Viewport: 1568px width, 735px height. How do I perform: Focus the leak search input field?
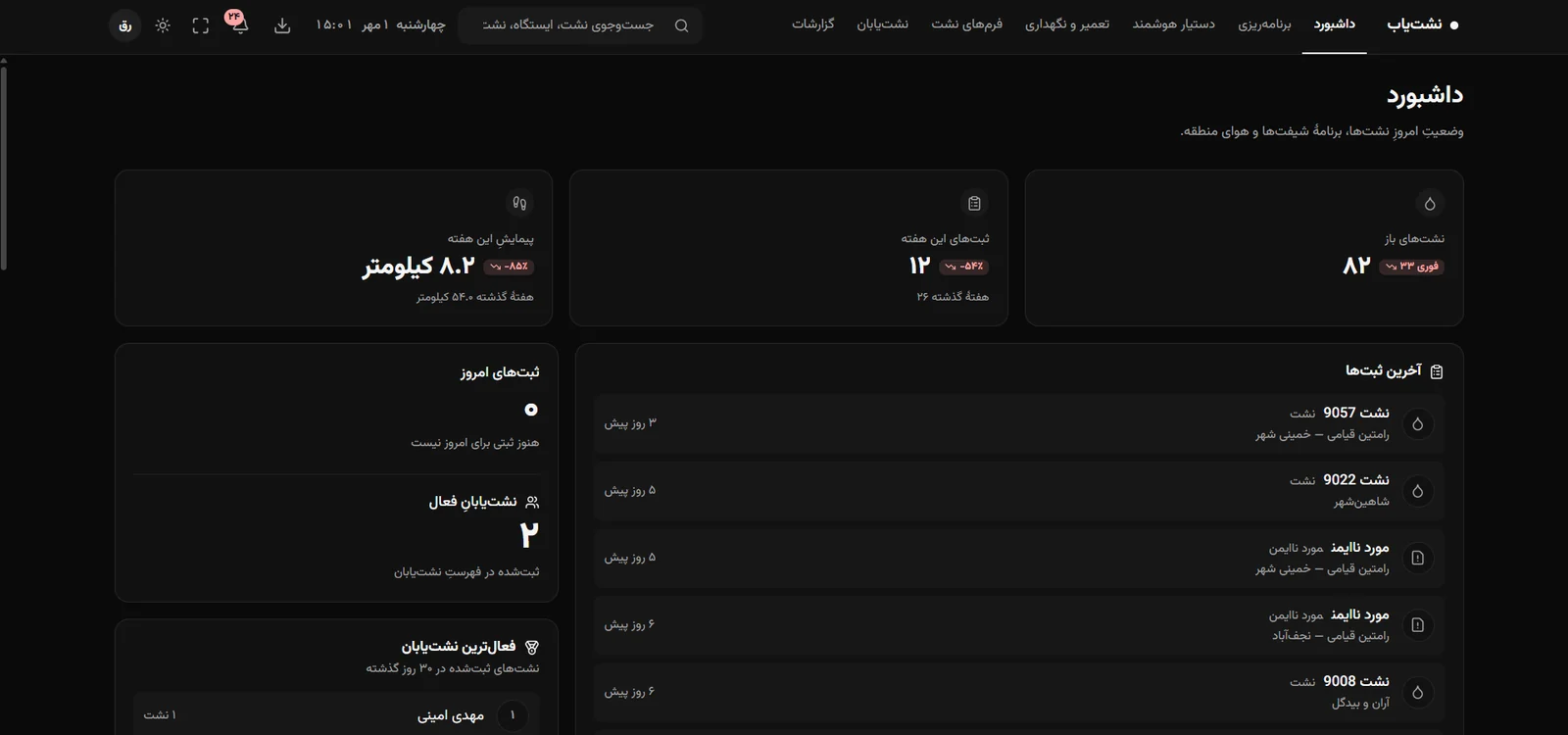click(579, 25)
